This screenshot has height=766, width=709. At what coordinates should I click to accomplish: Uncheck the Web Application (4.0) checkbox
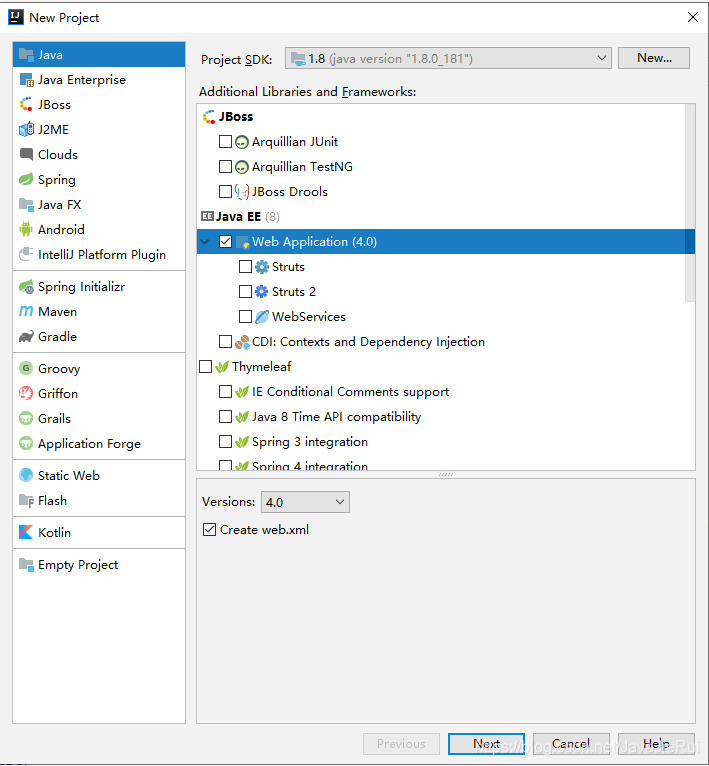click(225, 241)
